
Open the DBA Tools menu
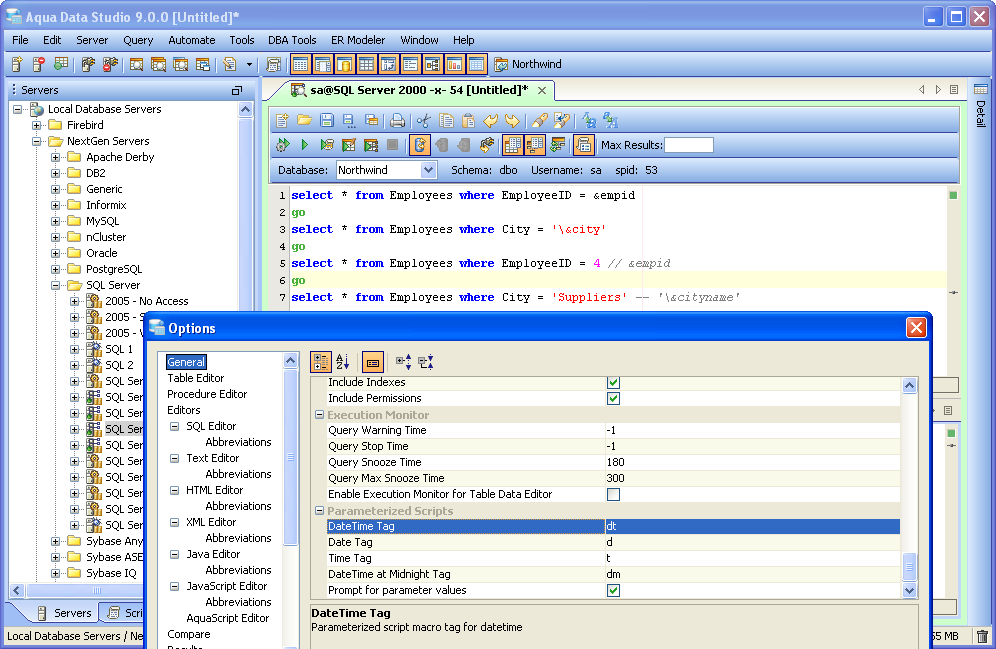pyautogui.click(x=292, y=40)
